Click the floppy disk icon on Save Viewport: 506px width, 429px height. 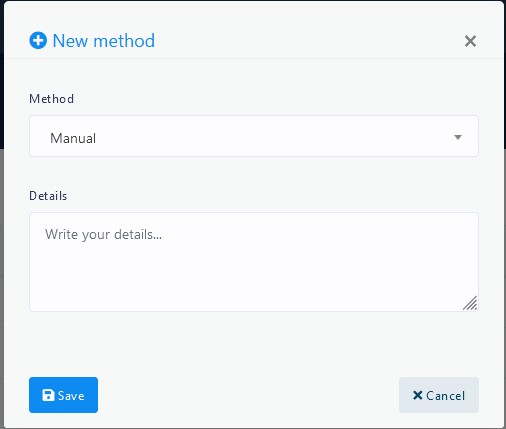click(48, 395)
